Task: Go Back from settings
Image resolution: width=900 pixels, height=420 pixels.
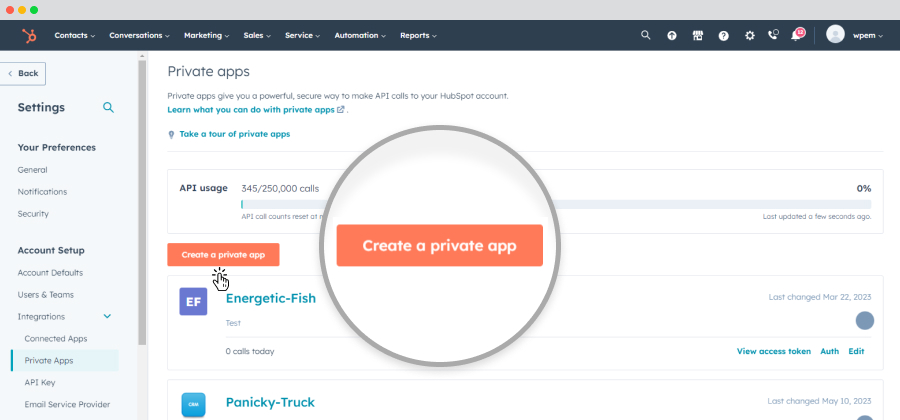Action: (x=23, y=73)
